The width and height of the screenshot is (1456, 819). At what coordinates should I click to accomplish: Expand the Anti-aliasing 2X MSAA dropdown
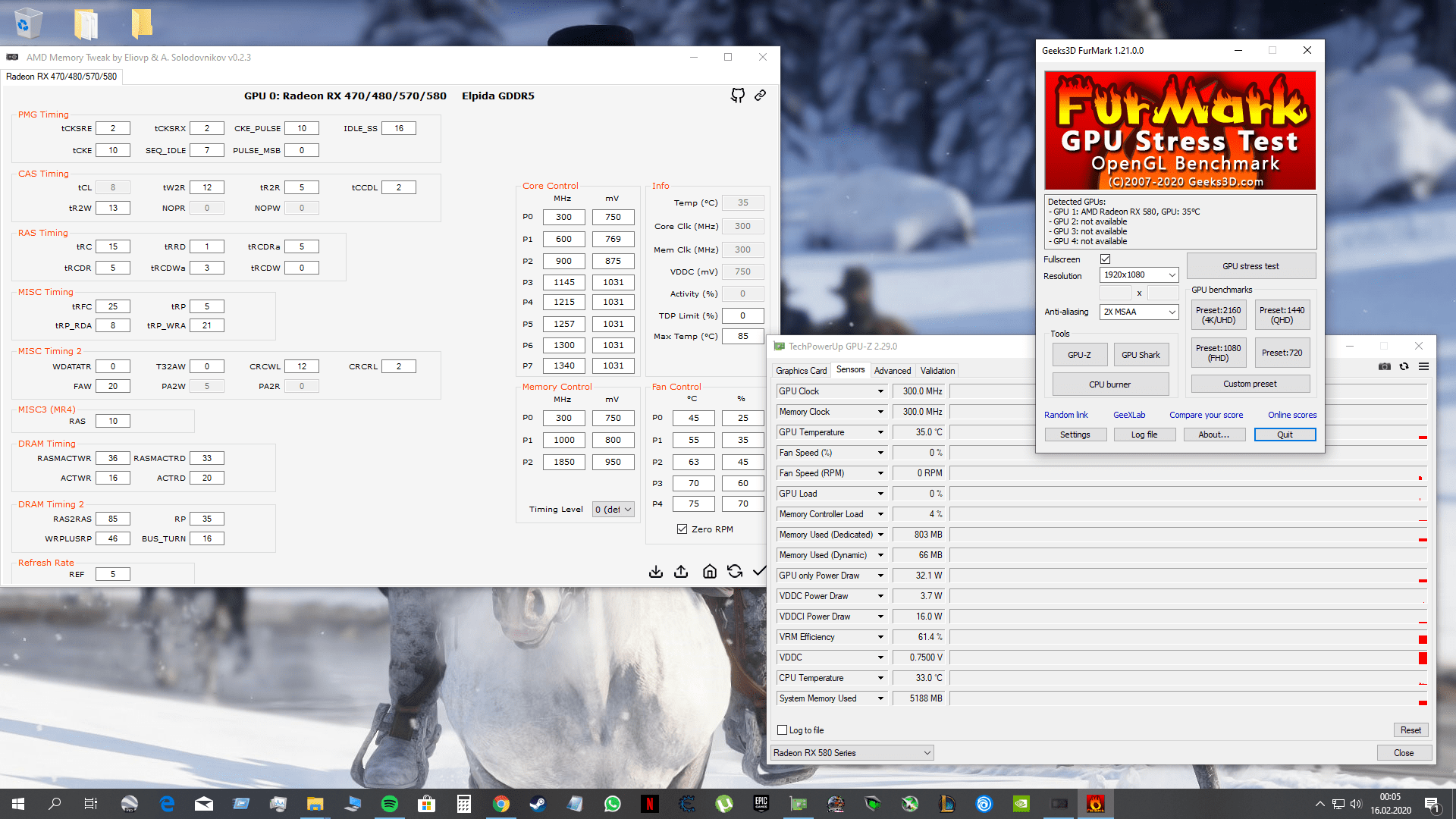tap(1139, 312)
